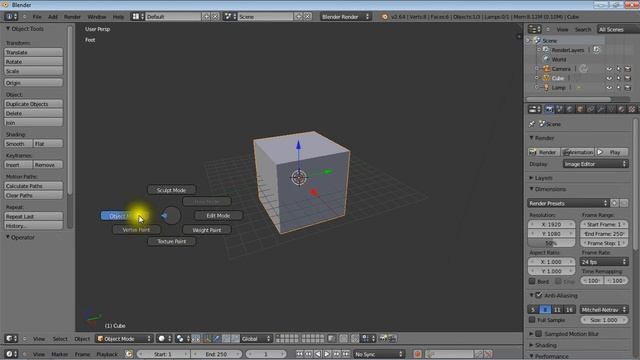The width and height of the screenshot is (640, 360).
Task: Select 16 anti-aliasing samples
Action: 569,309
